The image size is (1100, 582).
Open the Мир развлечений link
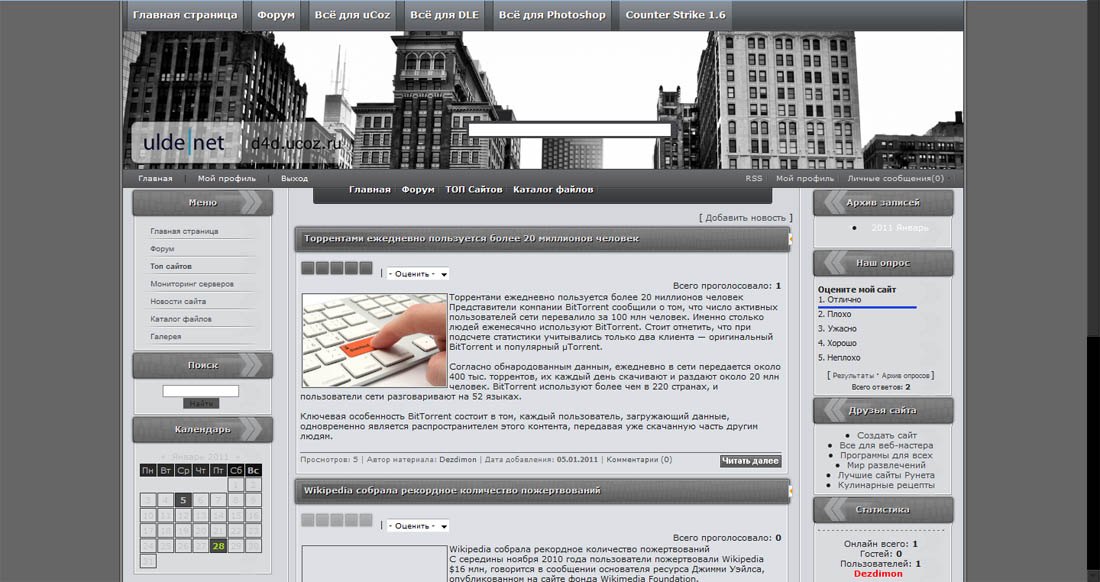(886, 465)
